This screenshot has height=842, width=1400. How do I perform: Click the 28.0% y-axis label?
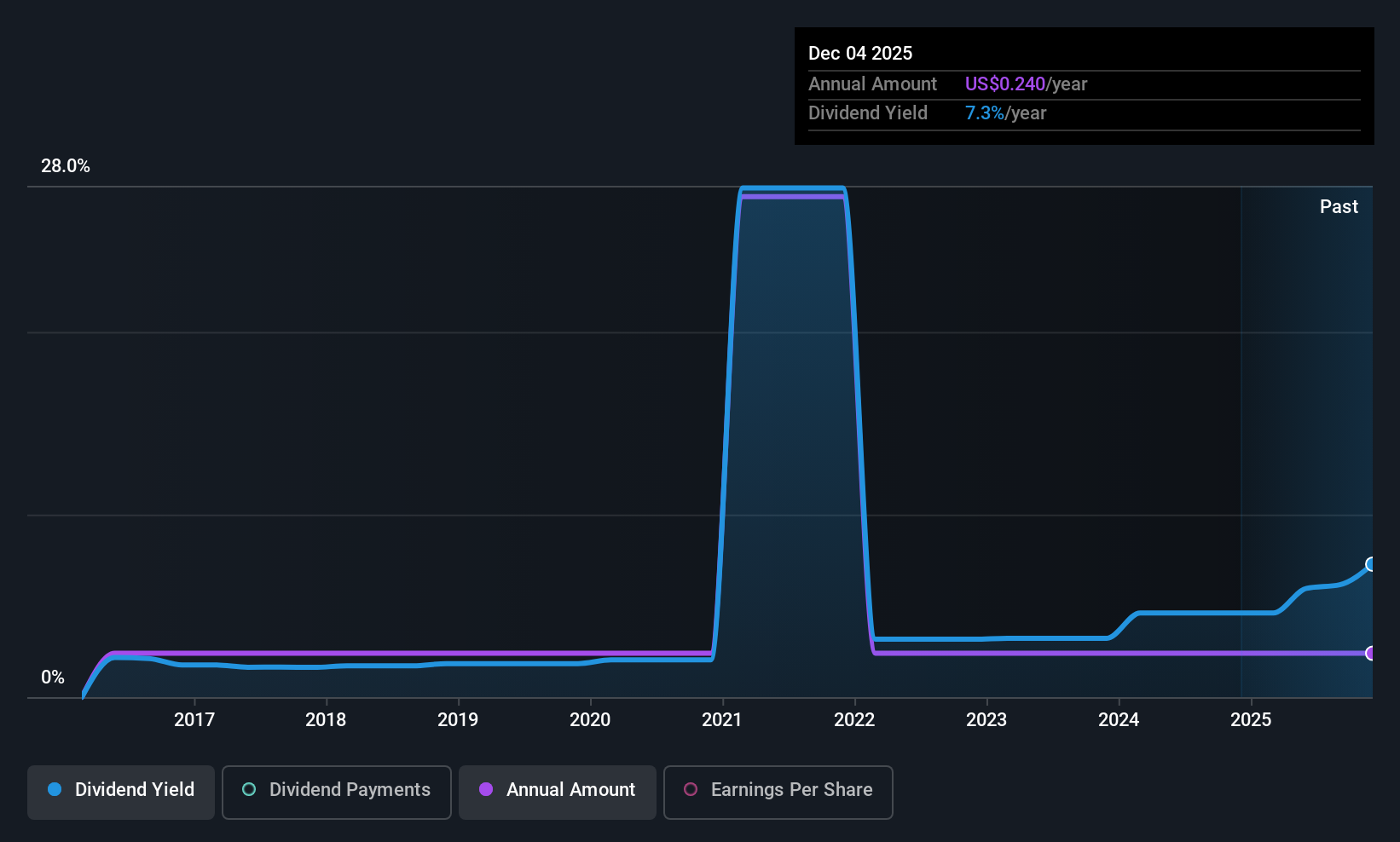point(66,166)
